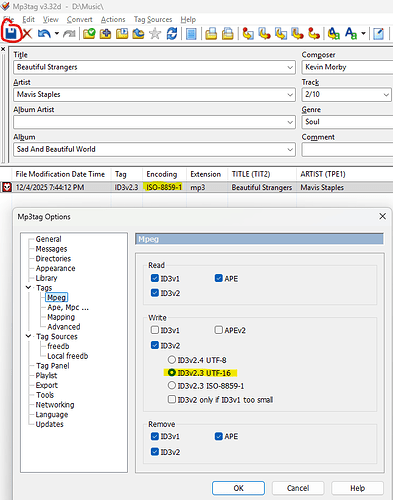
Task: Open the Tag Sources menu
Action: [x=153, y=19]
